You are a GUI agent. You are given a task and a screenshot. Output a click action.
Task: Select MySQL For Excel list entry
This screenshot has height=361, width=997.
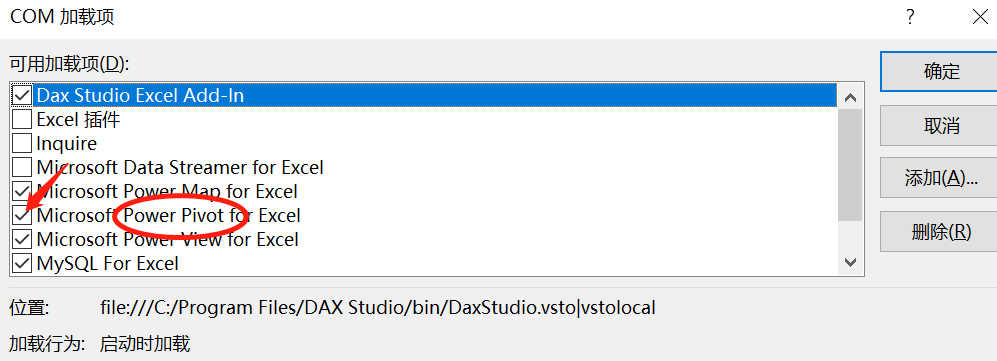point(107,263)
